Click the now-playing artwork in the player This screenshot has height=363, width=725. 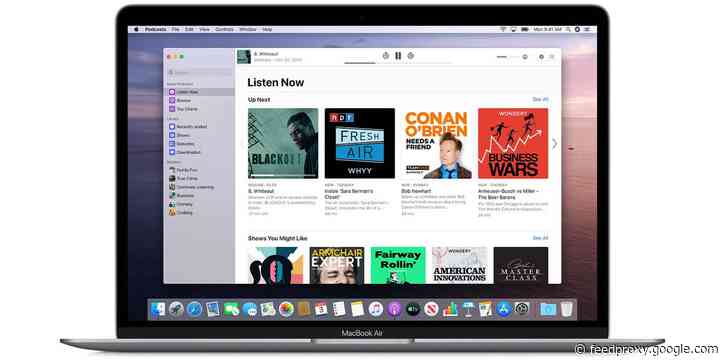(x=244, y=56)
